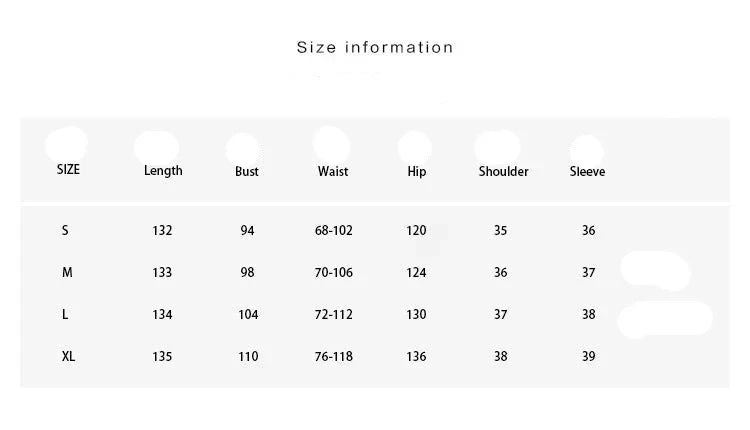The image size is (750, 430).
Task: Click waist range 68-102 for size S
Action: 334,231
